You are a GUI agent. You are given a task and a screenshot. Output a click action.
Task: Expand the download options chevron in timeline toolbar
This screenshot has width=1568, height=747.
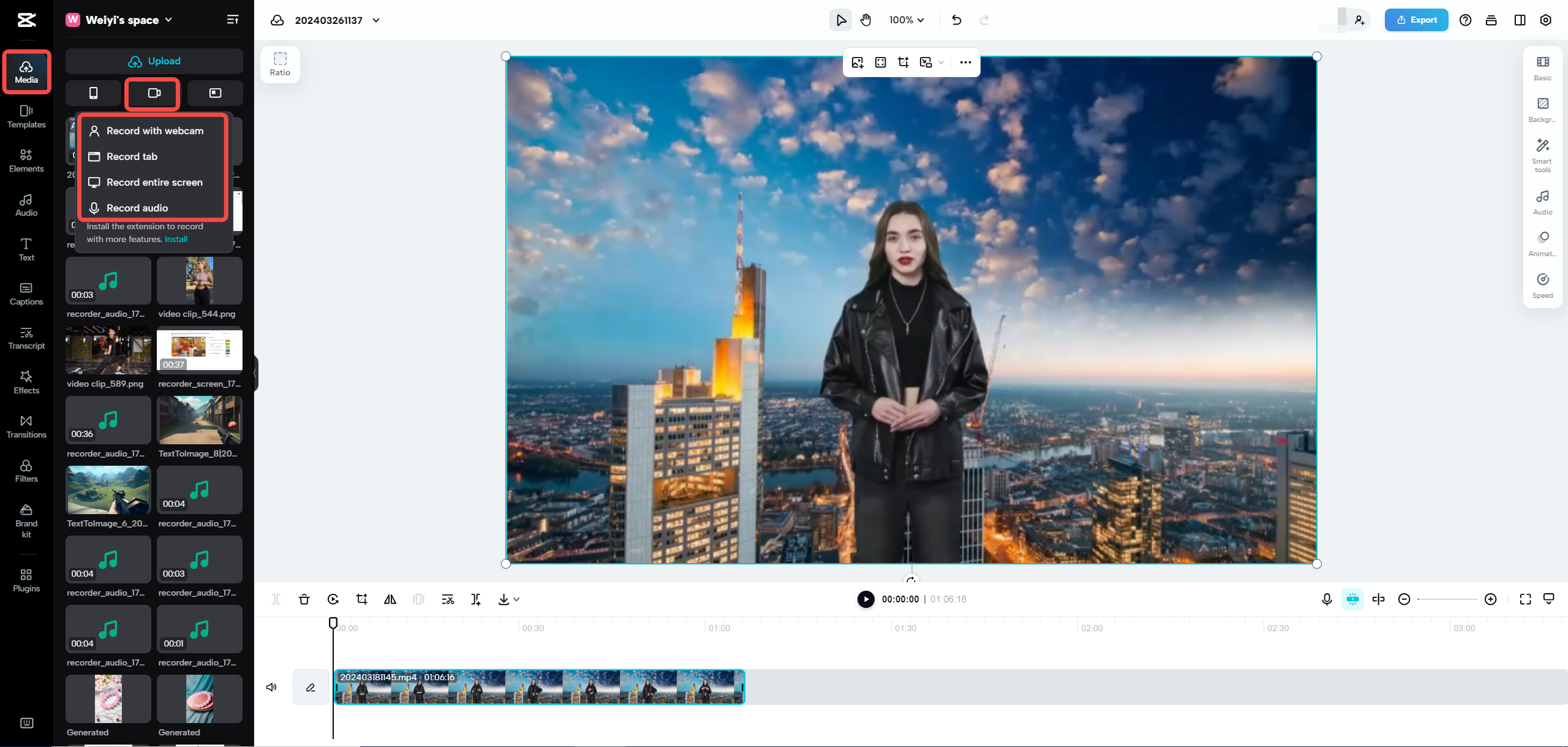click(516, 599)
